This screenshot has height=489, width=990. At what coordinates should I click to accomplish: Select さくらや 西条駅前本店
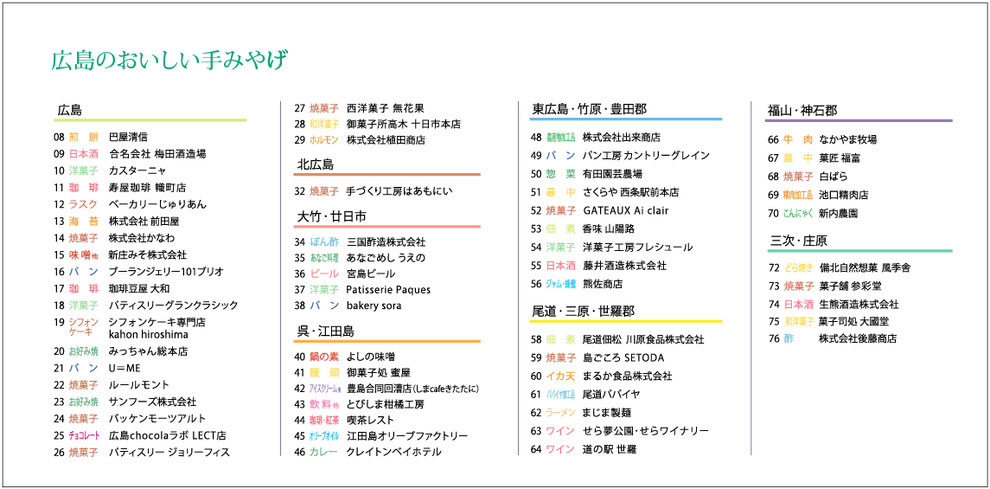pos(631,192)
